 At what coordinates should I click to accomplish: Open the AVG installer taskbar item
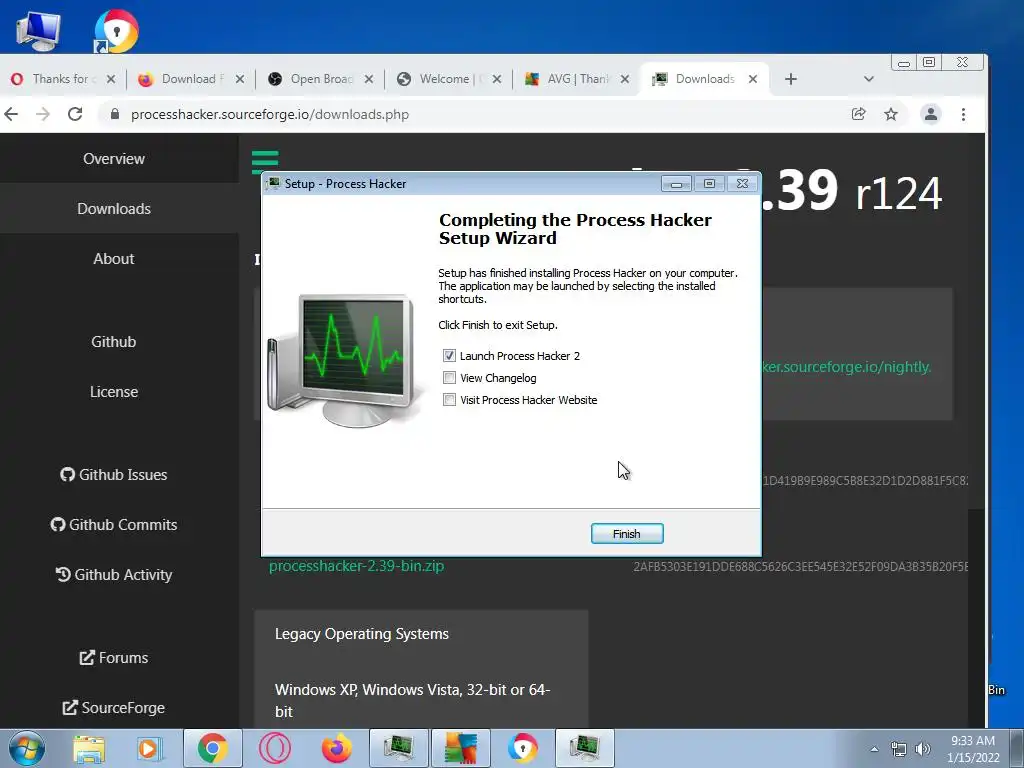coord(461,748)
